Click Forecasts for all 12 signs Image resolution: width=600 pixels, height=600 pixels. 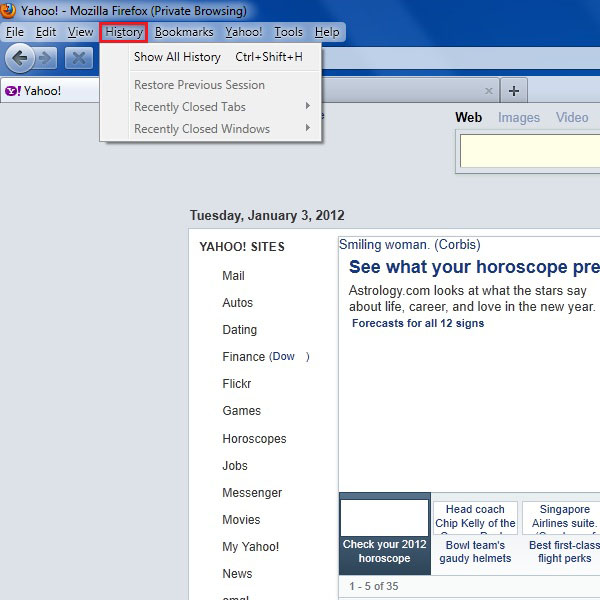(x=418, y=323)
